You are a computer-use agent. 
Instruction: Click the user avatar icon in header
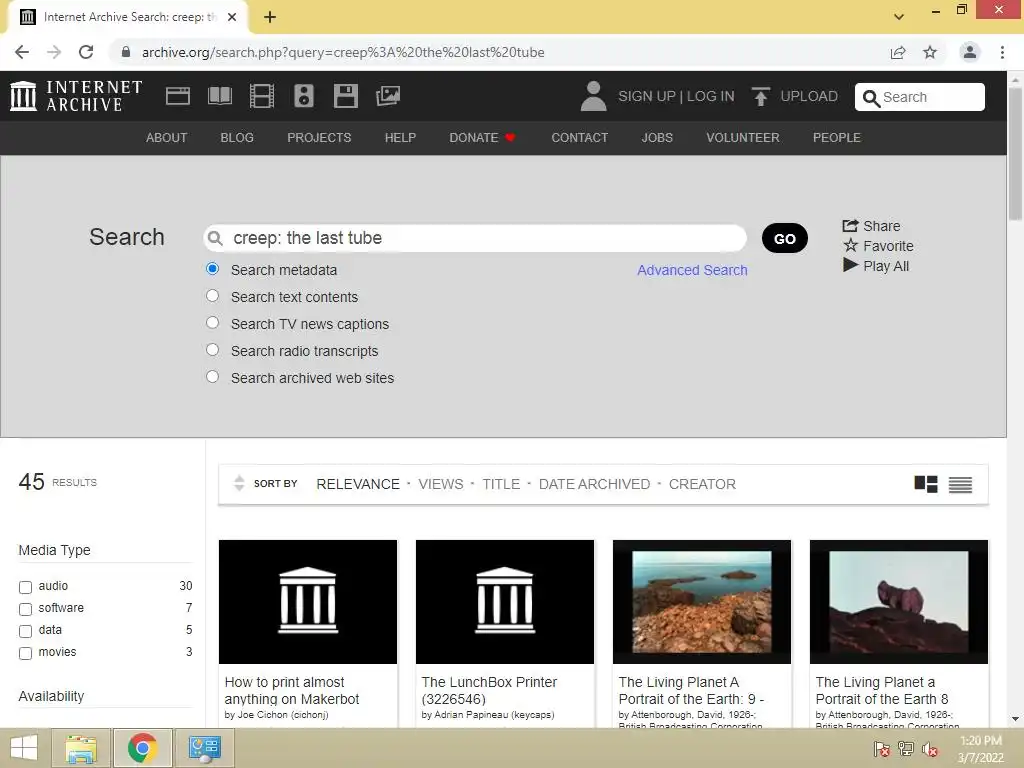(x=593, y=96)
